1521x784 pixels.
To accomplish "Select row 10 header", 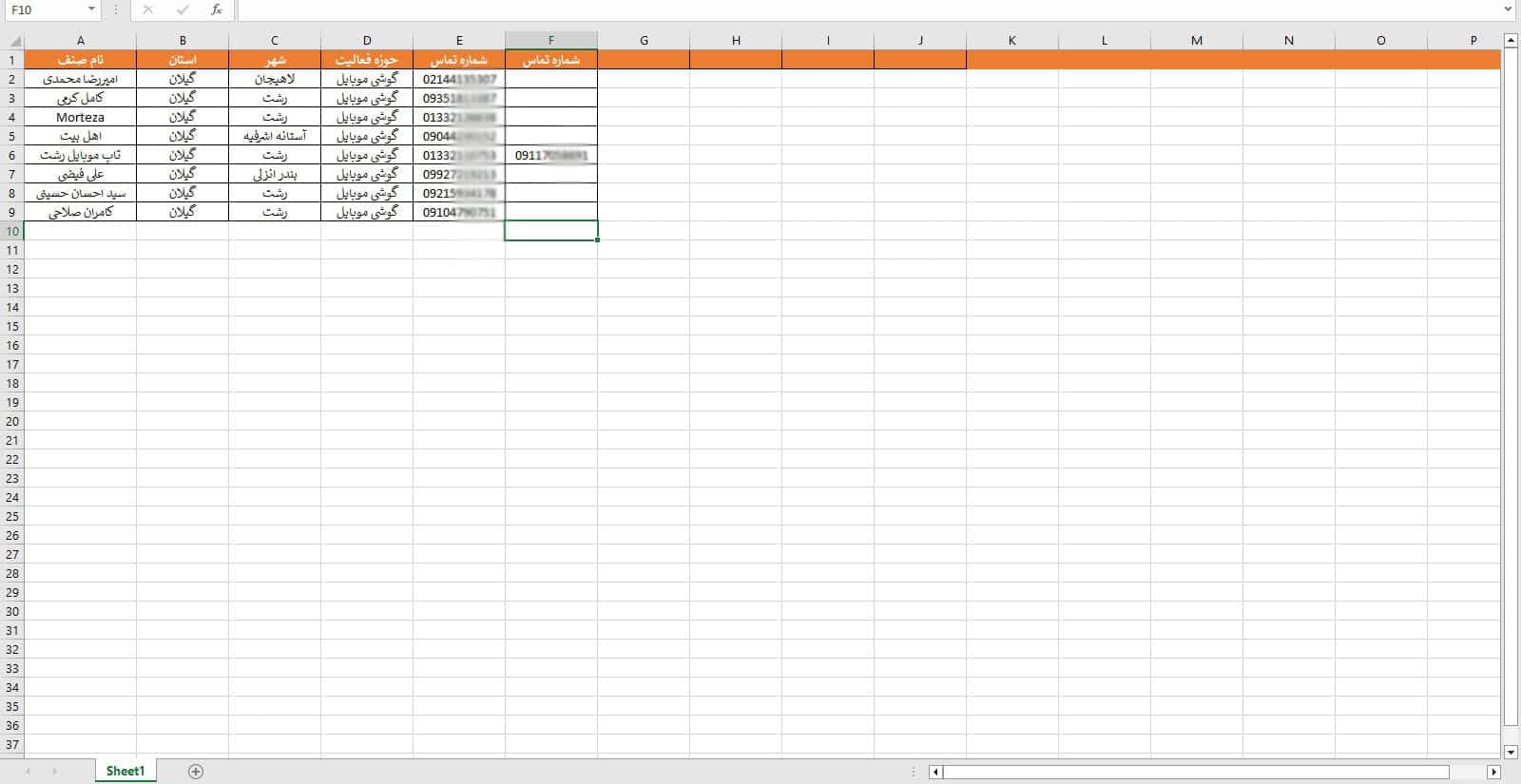I will pyautogui.click(x=12, y=231).
